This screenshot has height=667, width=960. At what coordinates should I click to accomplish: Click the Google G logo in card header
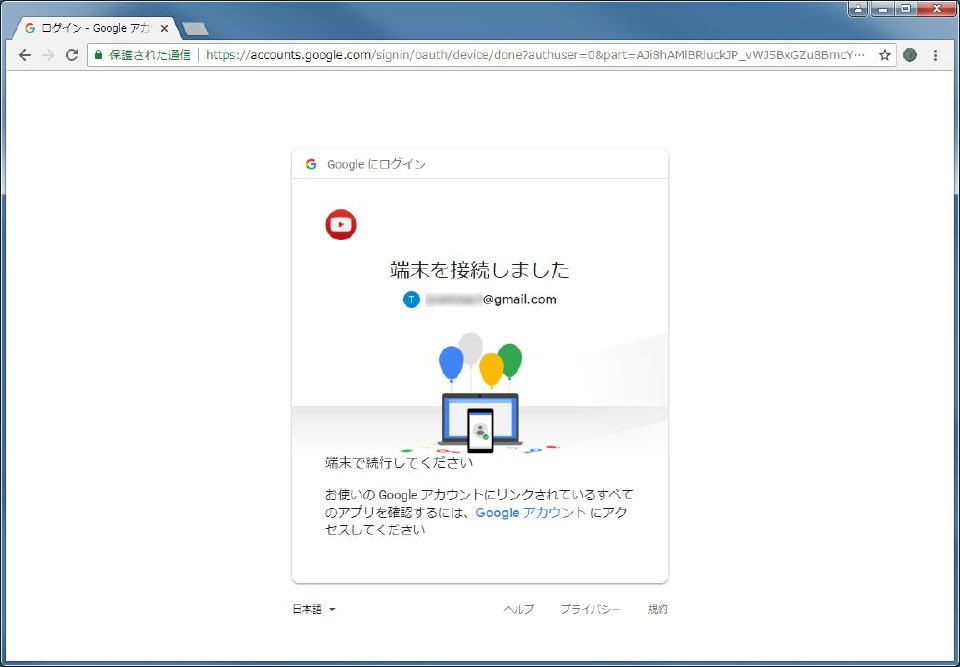pos(311,164)
